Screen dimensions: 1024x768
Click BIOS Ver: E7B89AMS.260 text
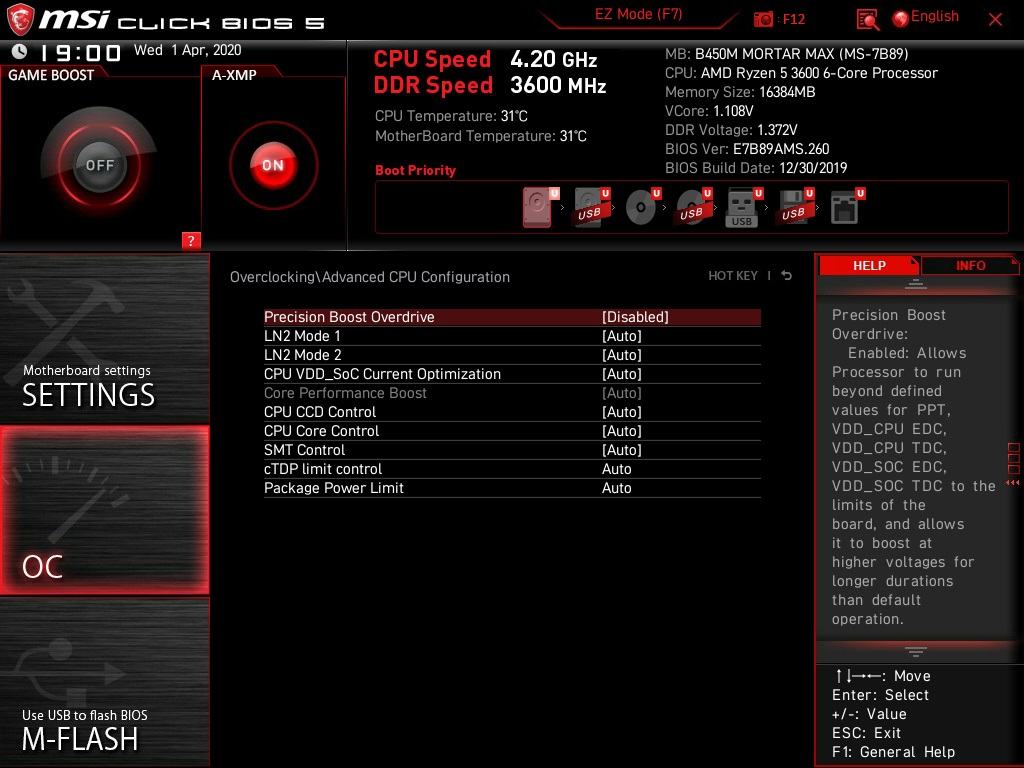click(x=747, y=149)
